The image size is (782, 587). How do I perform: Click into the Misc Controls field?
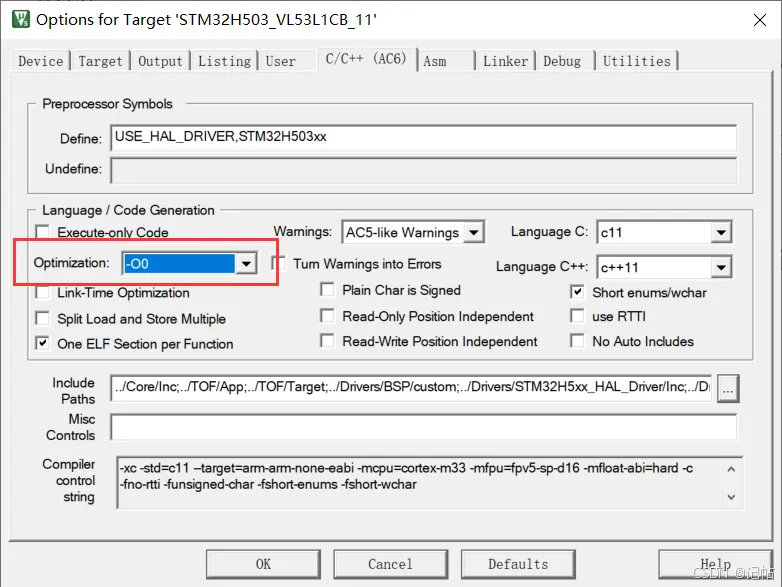pos(423,427)
